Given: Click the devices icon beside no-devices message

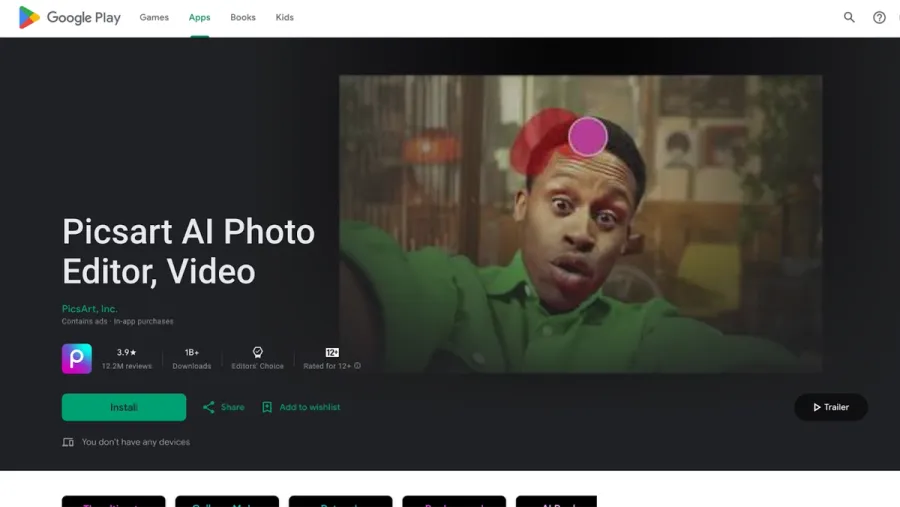Looking at the screenshot, I should tap(68, 442).
